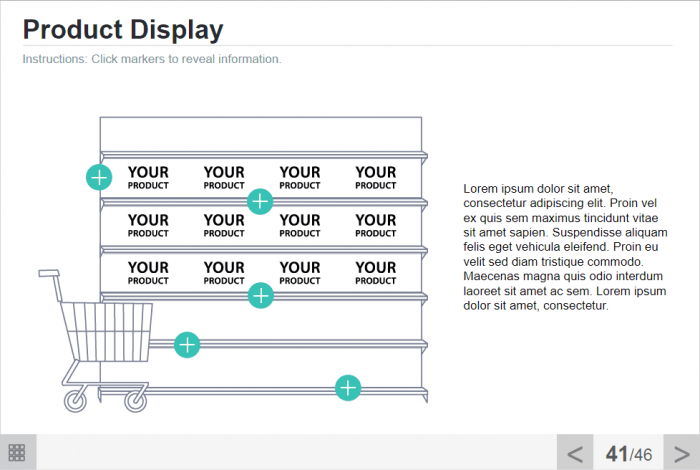The image size is (700, 470).
Task: Select first YOUR PRODUCT label in middle row
Action: pos(148,225)
